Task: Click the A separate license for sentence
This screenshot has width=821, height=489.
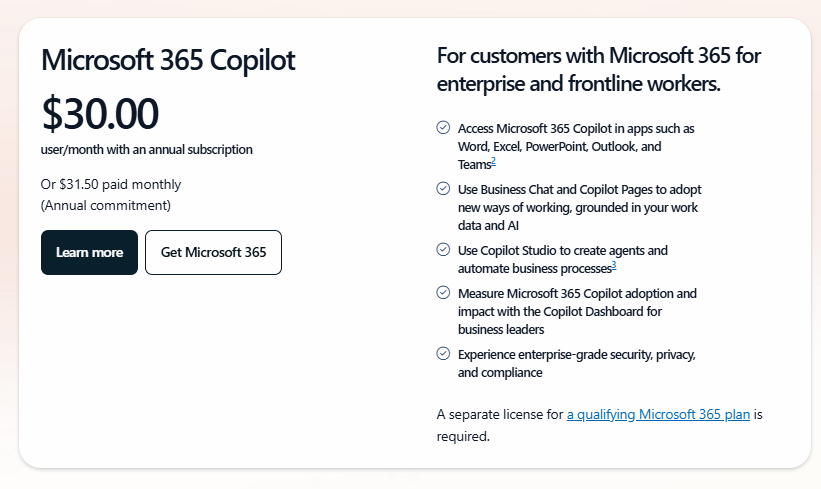Action: pos(600,425)
